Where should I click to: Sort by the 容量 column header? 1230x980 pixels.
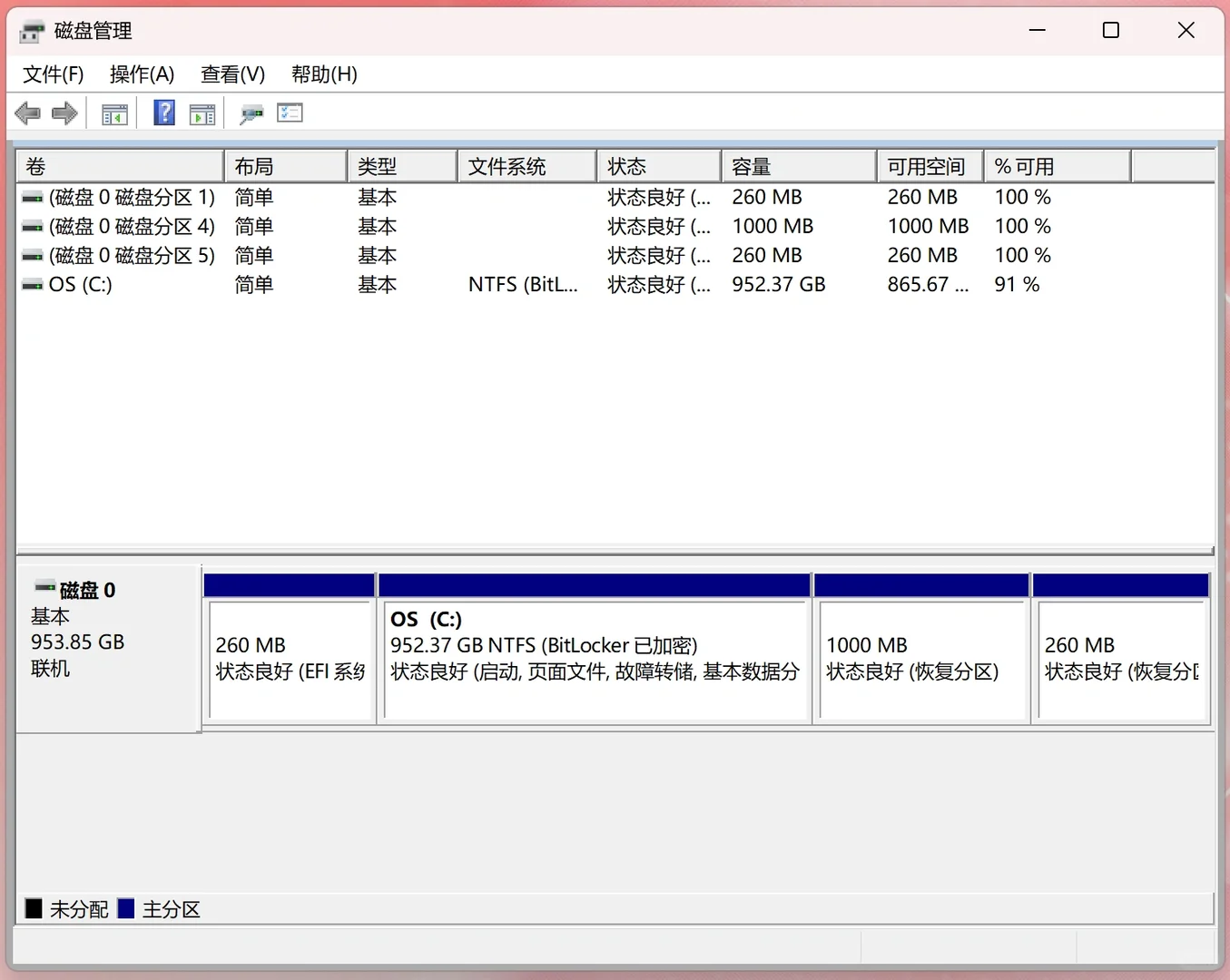[800, 167]
